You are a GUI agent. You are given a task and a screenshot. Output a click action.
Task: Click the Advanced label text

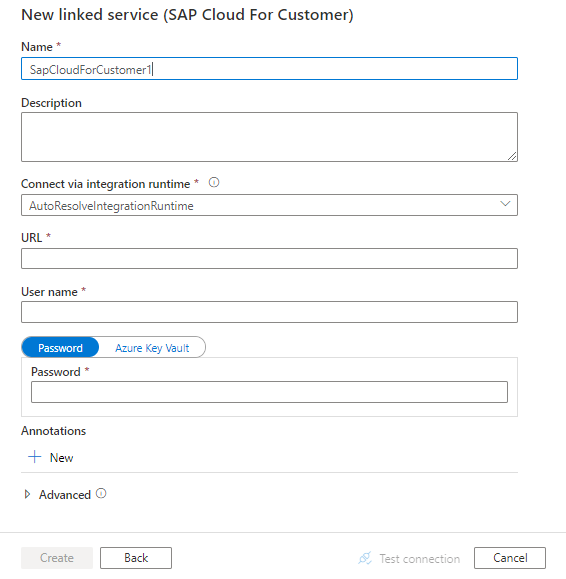pyautogui.click(x=65, y=494)
